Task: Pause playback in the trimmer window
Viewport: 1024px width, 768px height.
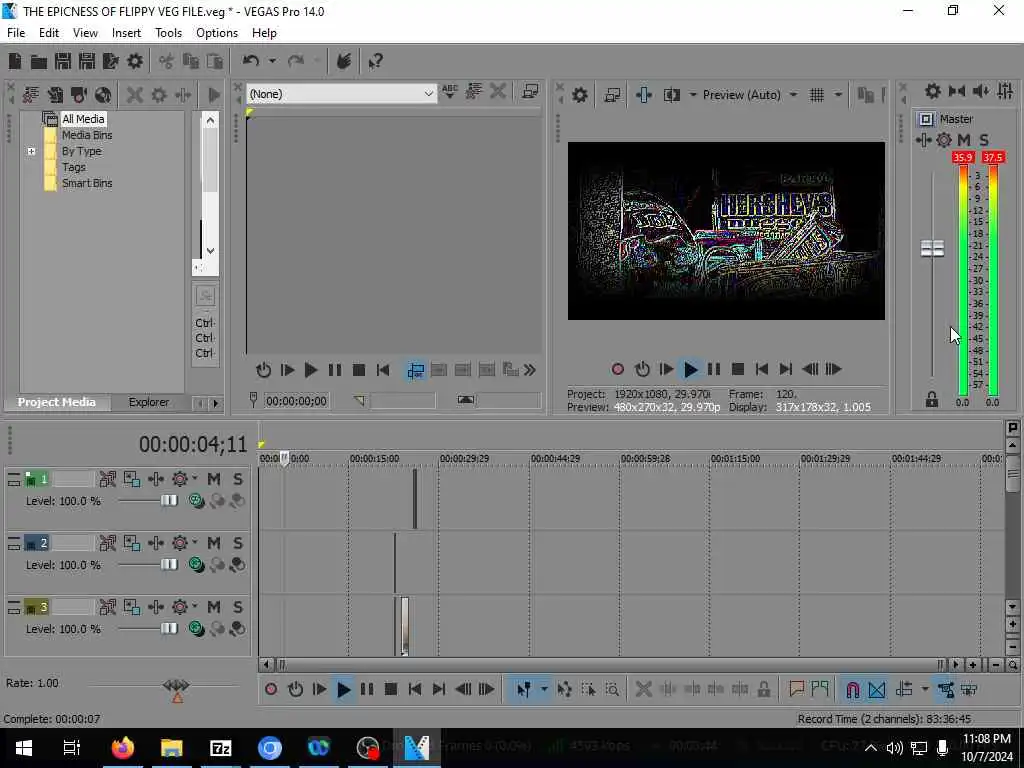Action: (334, 370)
